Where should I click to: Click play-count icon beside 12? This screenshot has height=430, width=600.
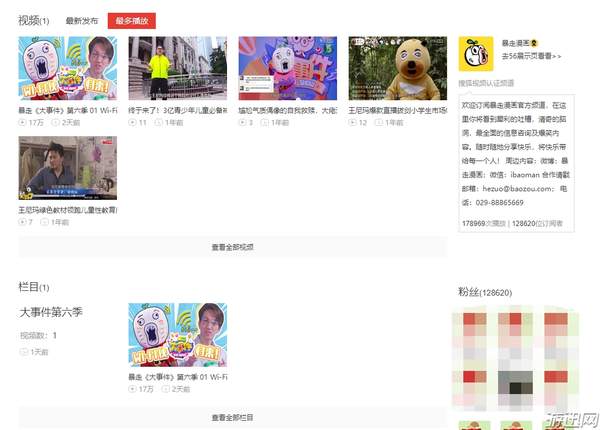(352, 122)
